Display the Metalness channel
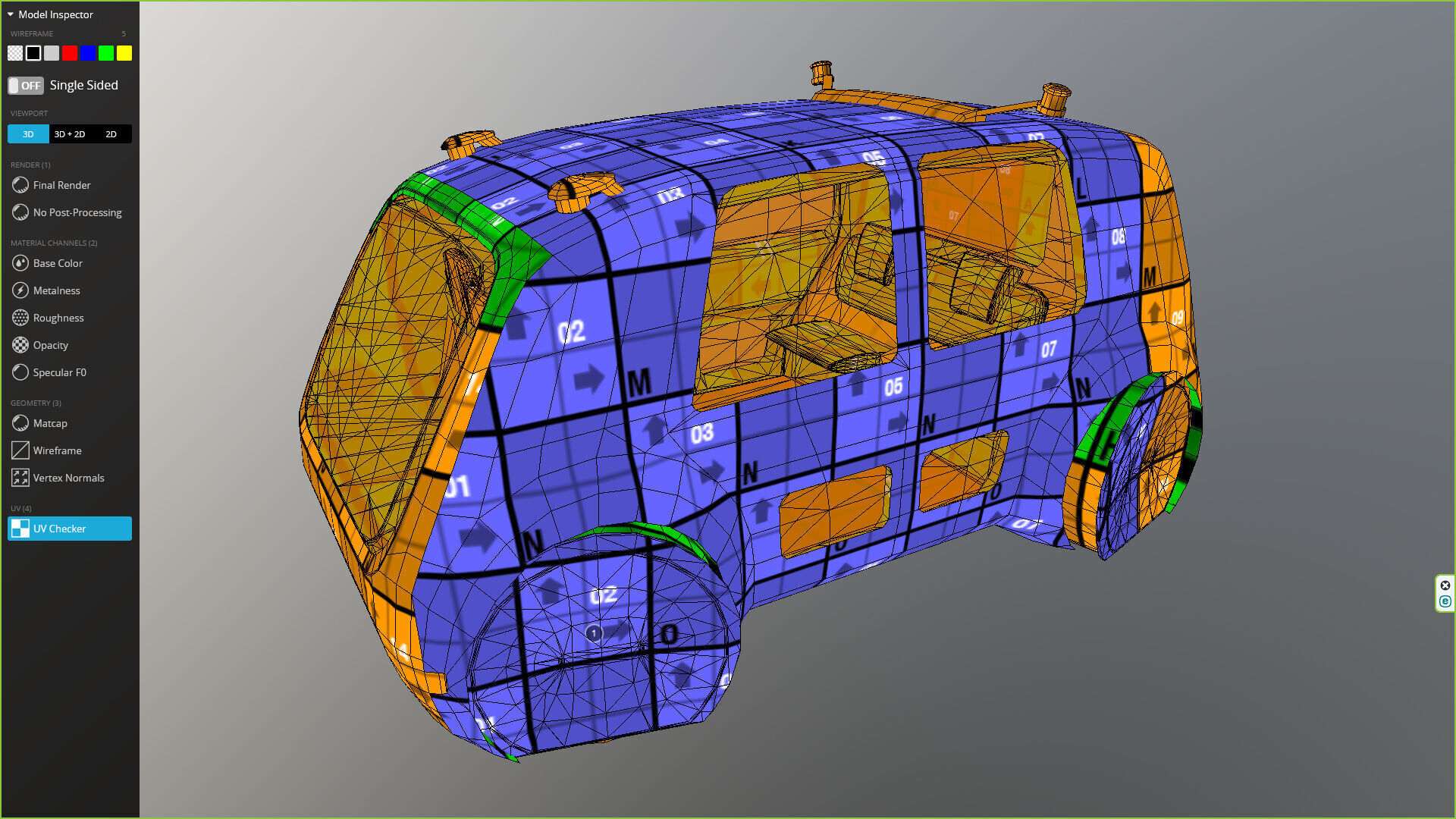 point(56,290)
